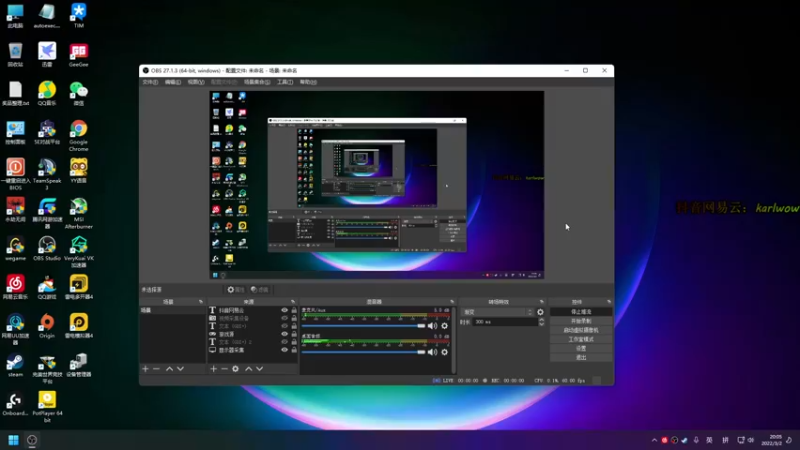Image resolution: width=800 pixels, height=450 pixels.
Task: Pop out the 来源 dock panel
Action: click(293, 302)
